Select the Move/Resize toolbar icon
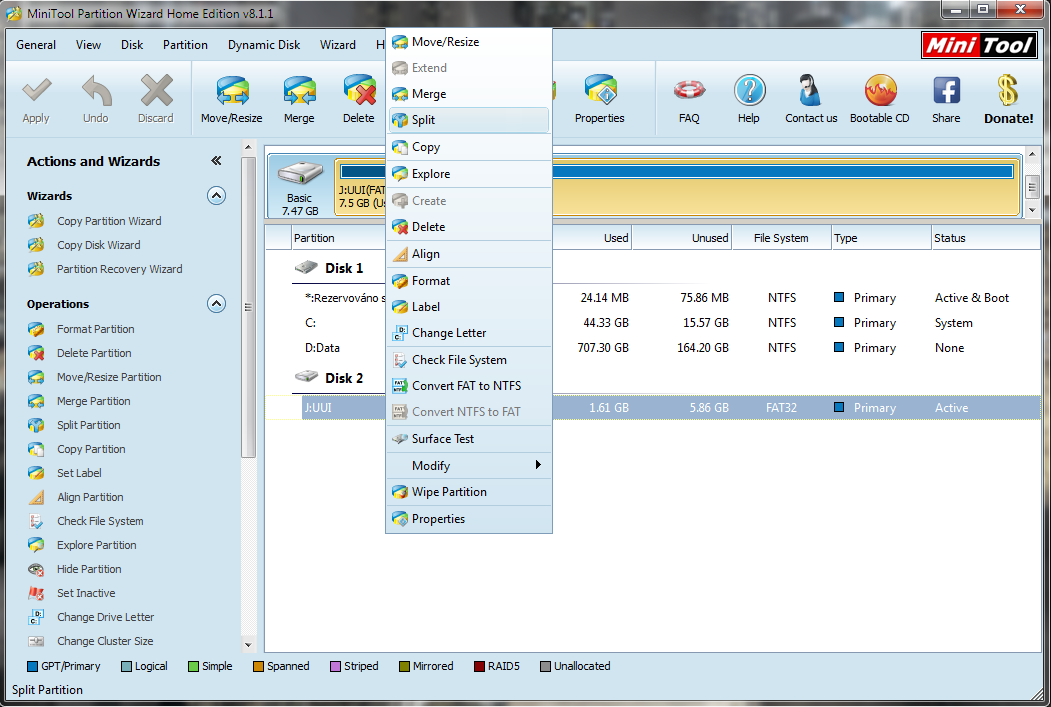The width and height of the screenshot is (1051, 707). (232, 90)
